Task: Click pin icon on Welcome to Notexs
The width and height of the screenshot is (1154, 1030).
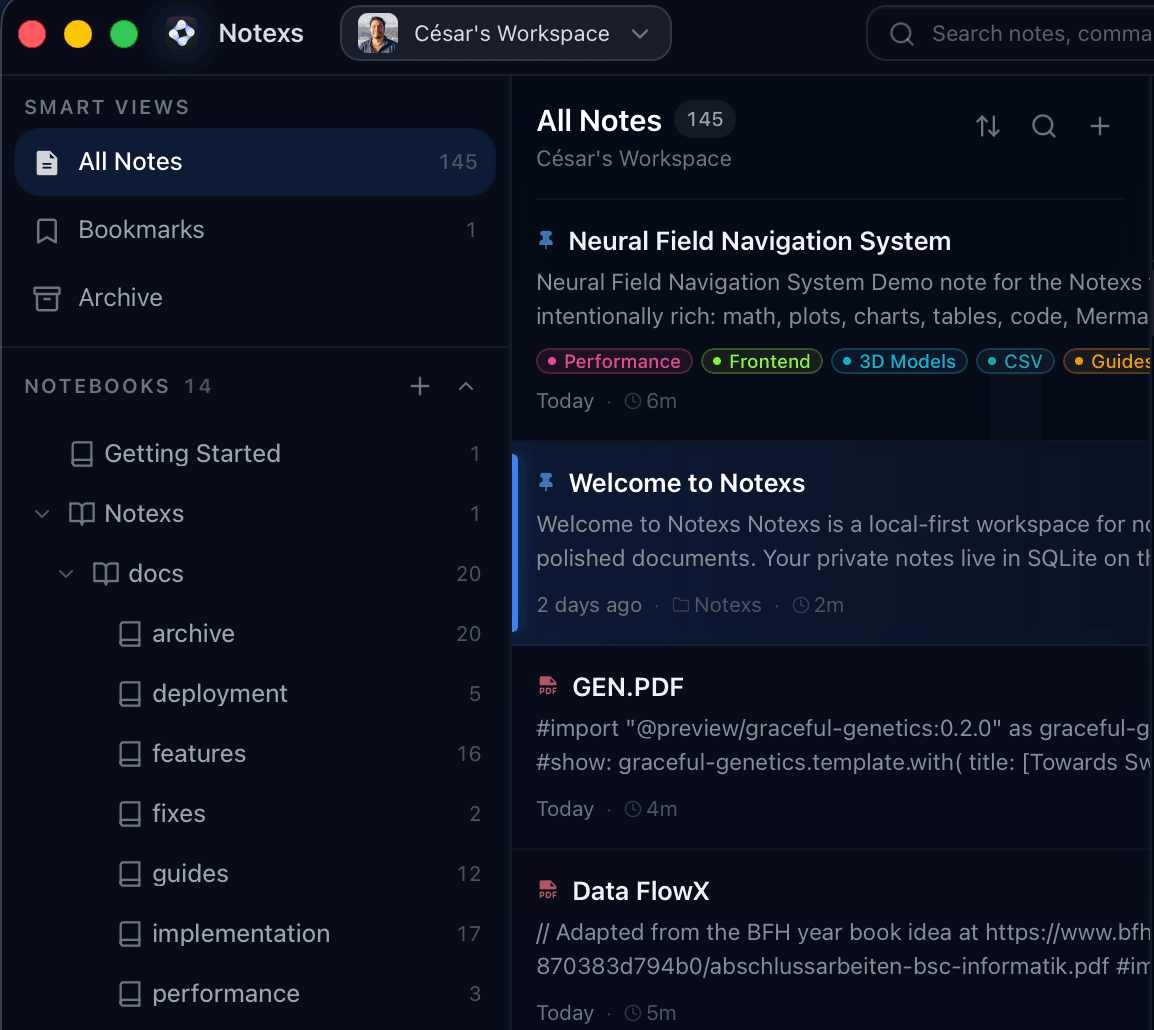Action: pyautogui.click(x=546, y=482)
